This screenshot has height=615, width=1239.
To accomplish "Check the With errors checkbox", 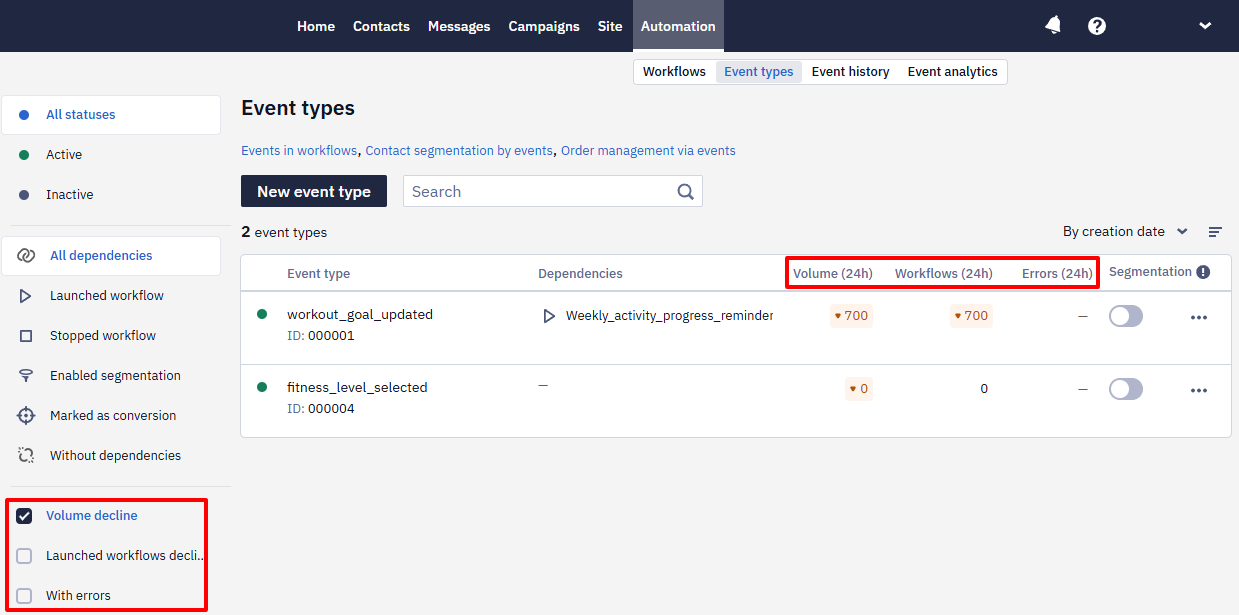I will pos(24,596).
